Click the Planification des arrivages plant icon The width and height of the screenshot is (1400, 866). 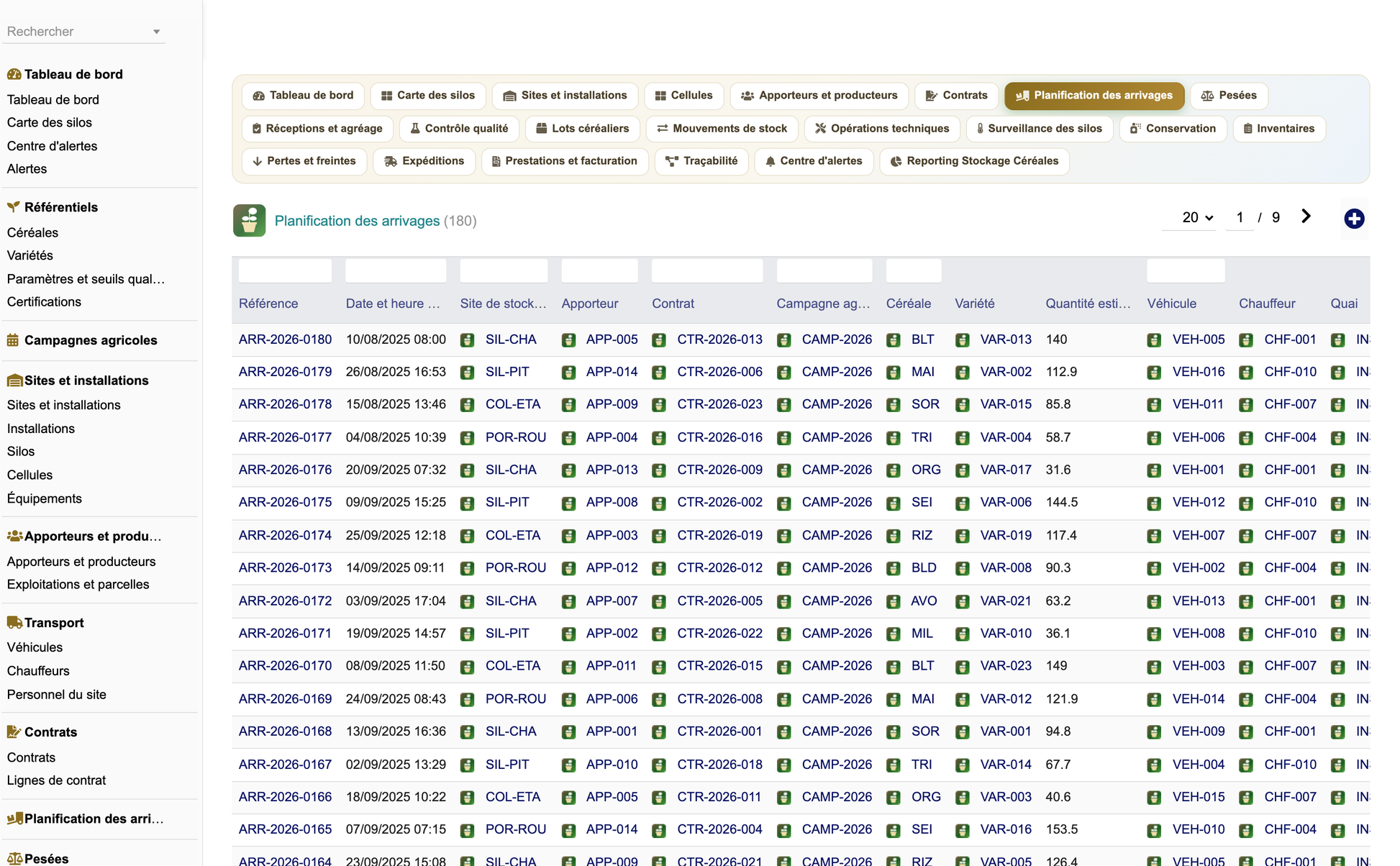(x=249, y=221)
